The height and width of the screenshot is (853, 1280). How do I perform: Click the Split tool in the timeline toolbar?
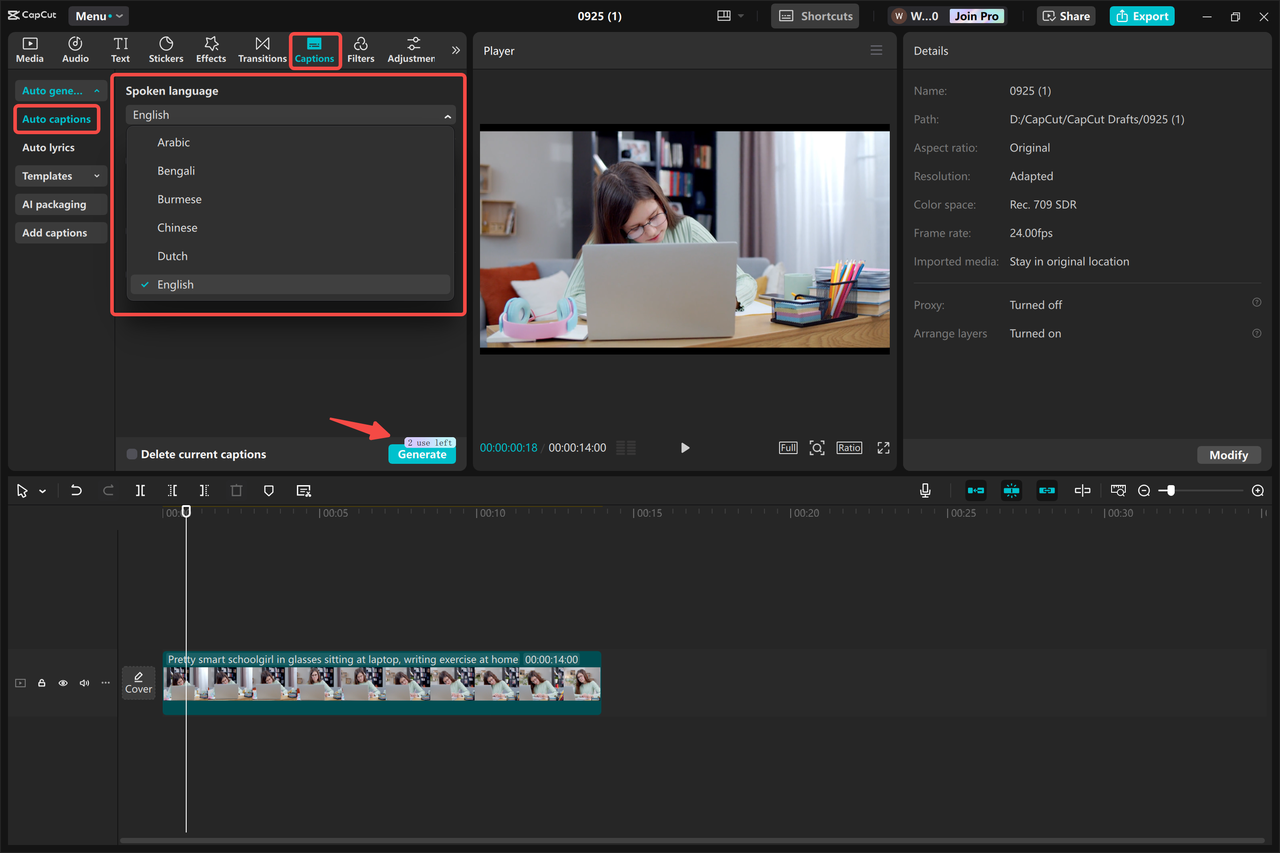(140, 490)
